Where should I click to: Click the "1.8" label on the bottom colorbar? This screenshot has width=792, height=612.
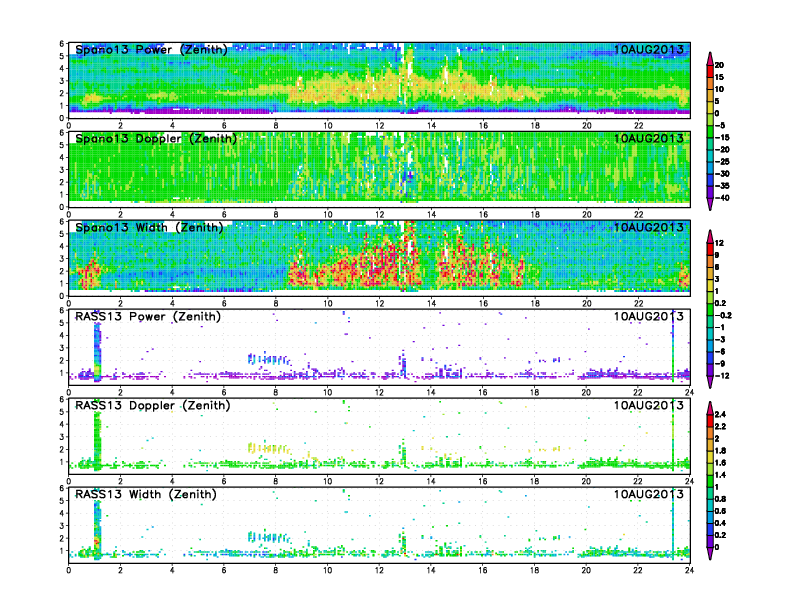(721, 451)
